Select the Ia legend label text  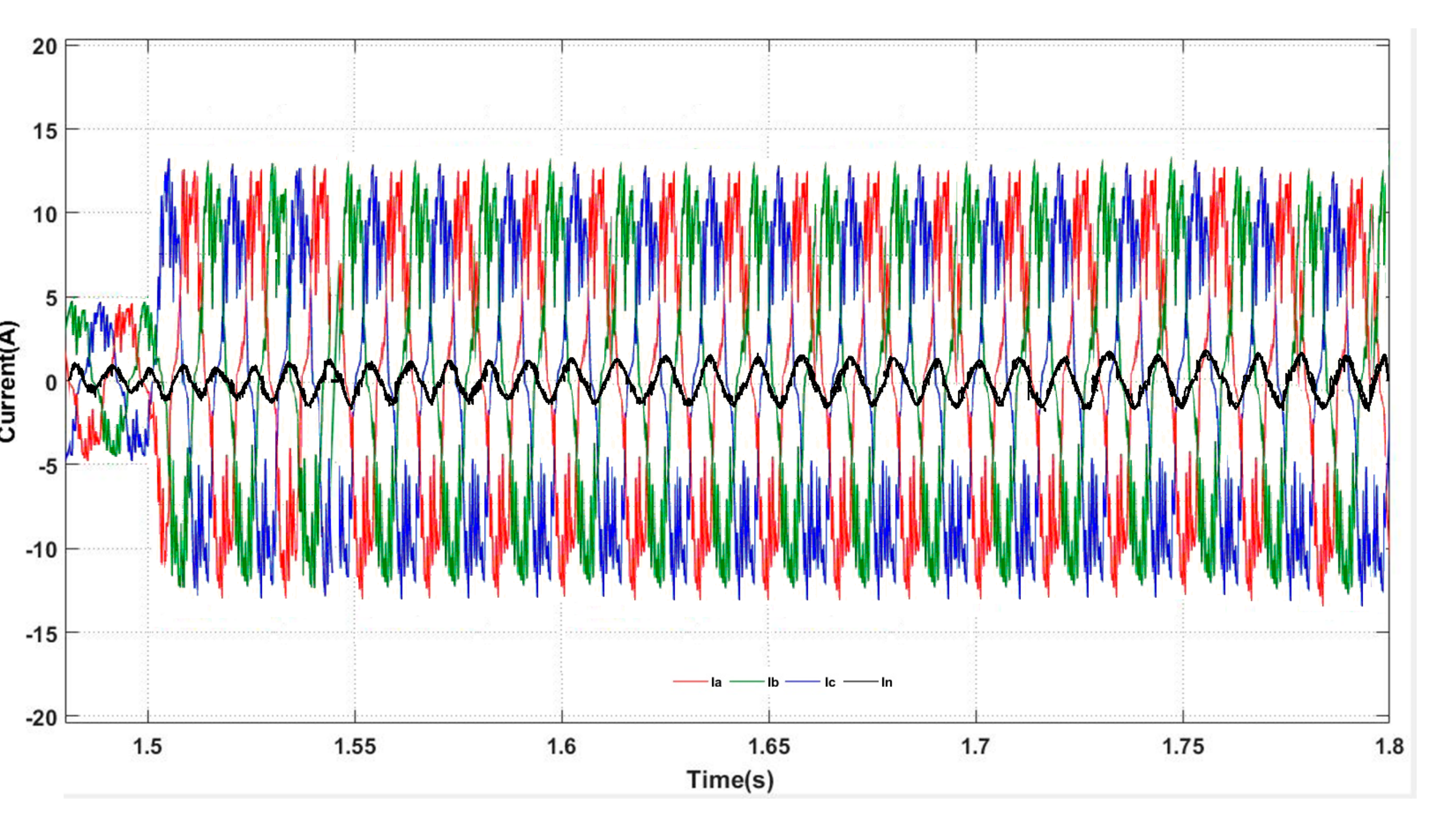[x=716, y=682]
